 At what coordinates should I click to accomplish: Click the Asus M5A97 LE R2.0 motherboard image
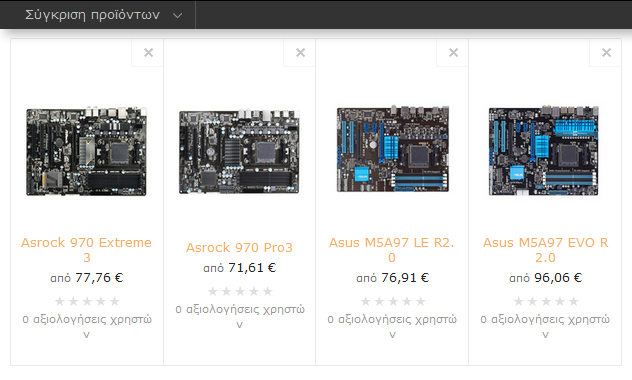(393, 149)
